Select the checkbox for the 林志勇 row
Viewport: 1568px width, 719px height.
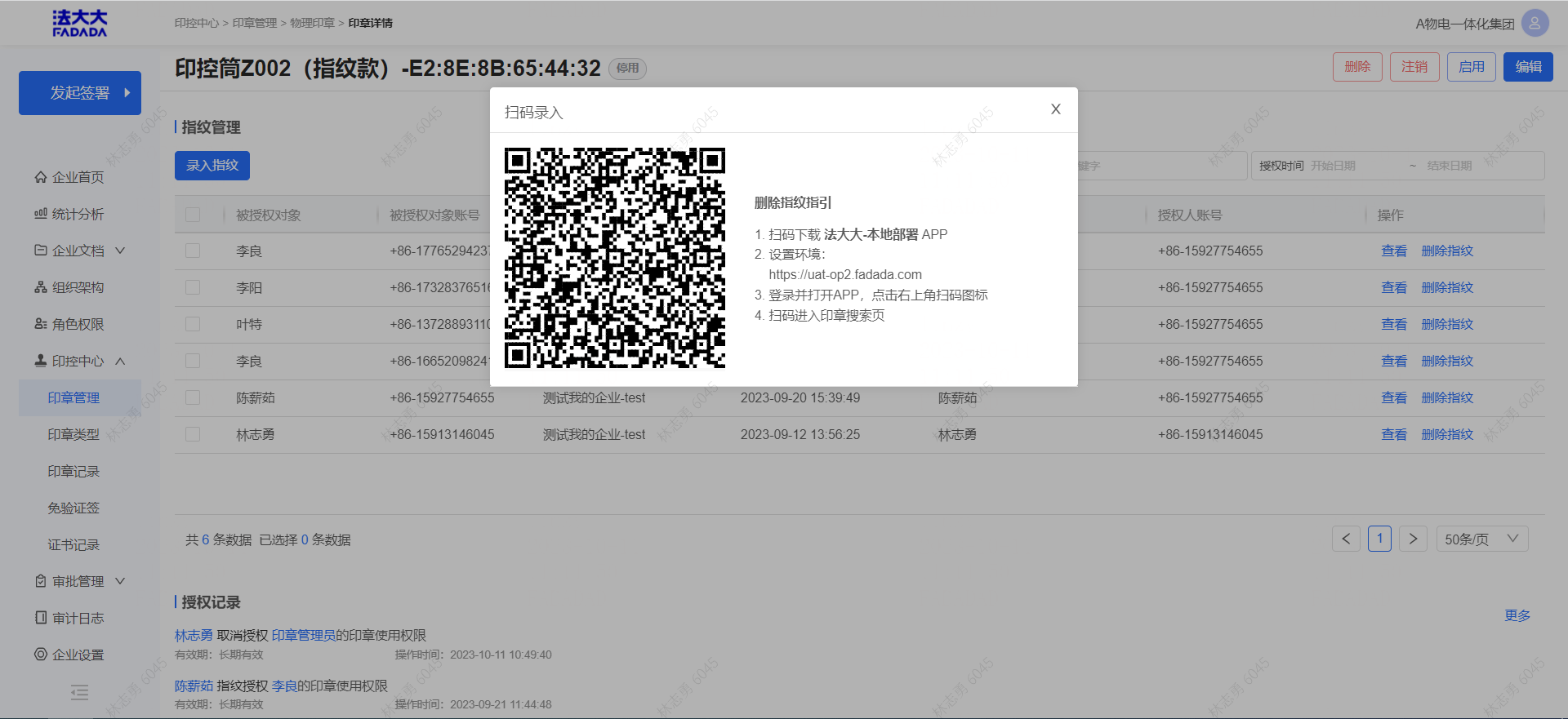pos(193,434)
